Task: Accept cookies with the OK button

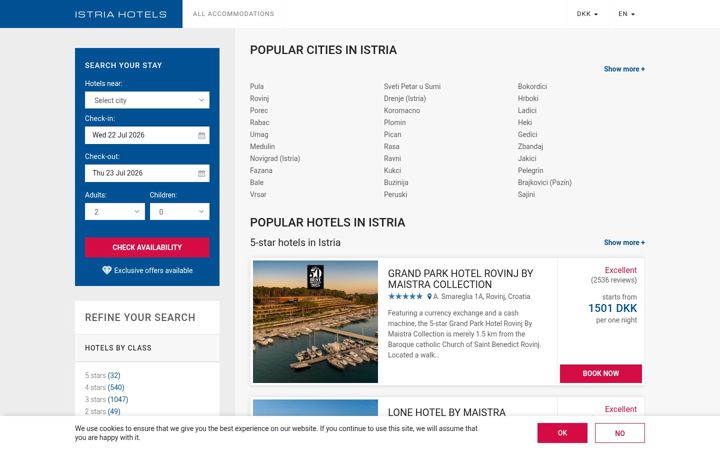Action: tap(562, 433)
